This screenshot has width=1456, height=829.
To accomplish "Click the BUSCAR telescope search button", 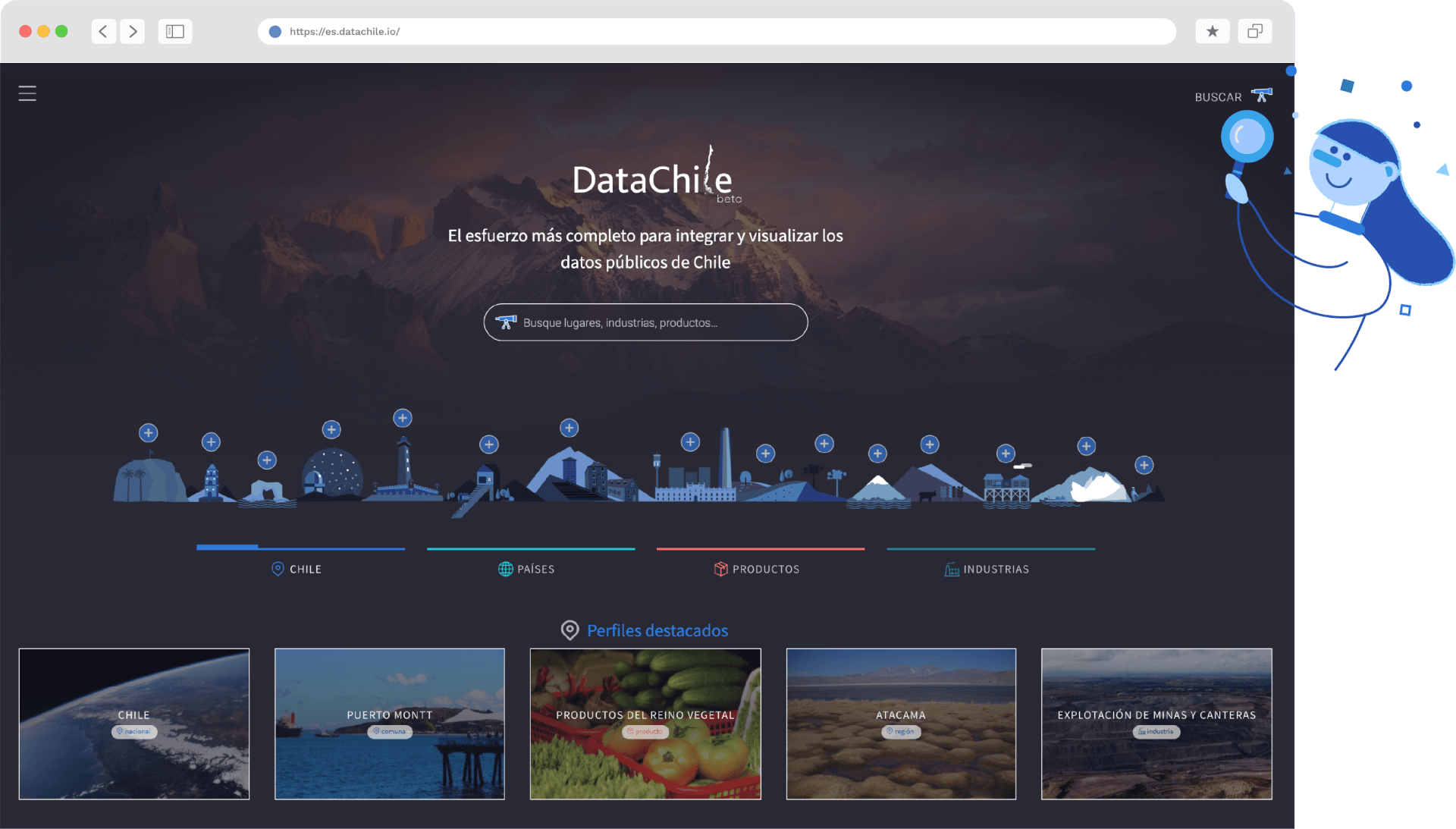I will click(1233, 96).
